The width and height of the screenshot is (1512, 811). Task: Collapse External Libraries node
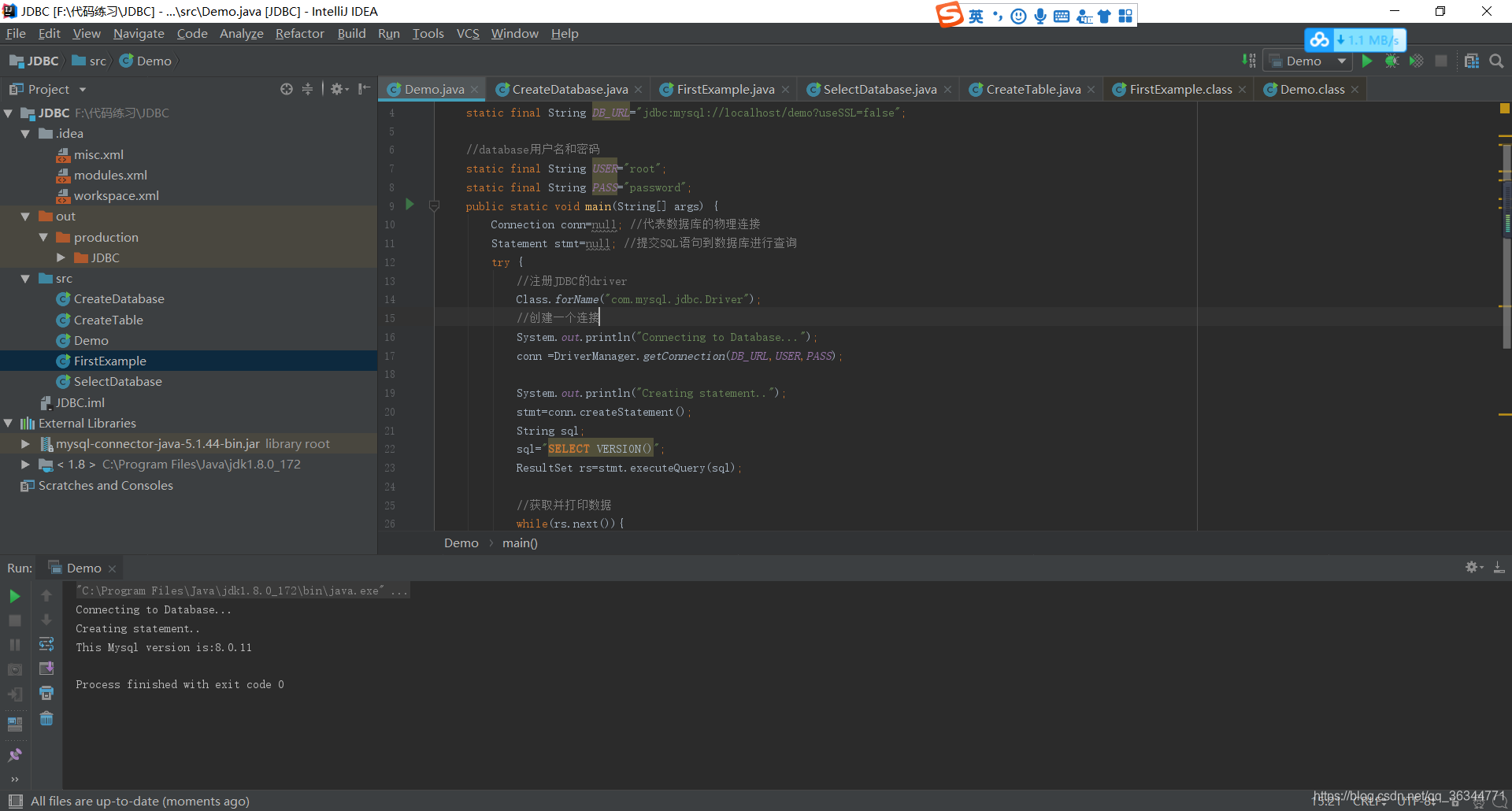(x=9, y=423)
